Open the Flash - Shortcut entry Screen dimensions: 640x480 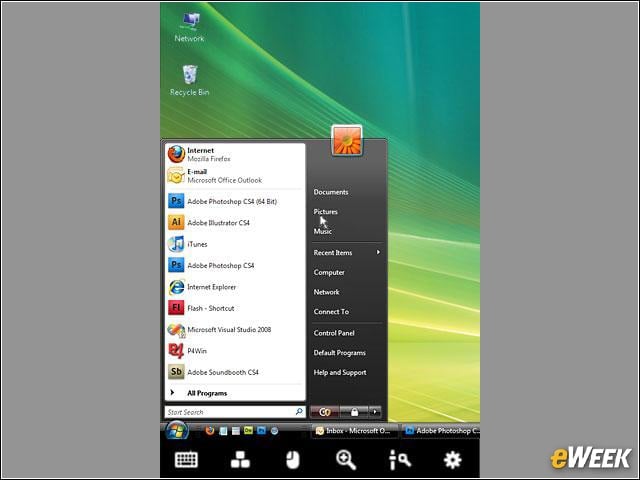click(235, 308)
